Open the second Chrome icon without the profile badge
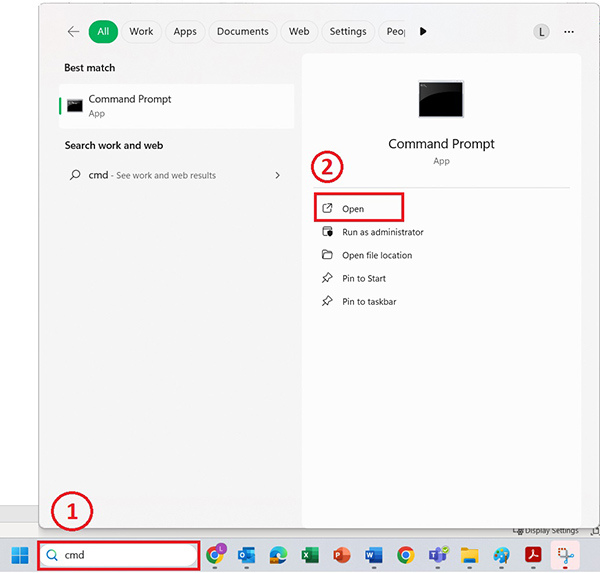This screenshot has height=573, width=600. (406, 555)
